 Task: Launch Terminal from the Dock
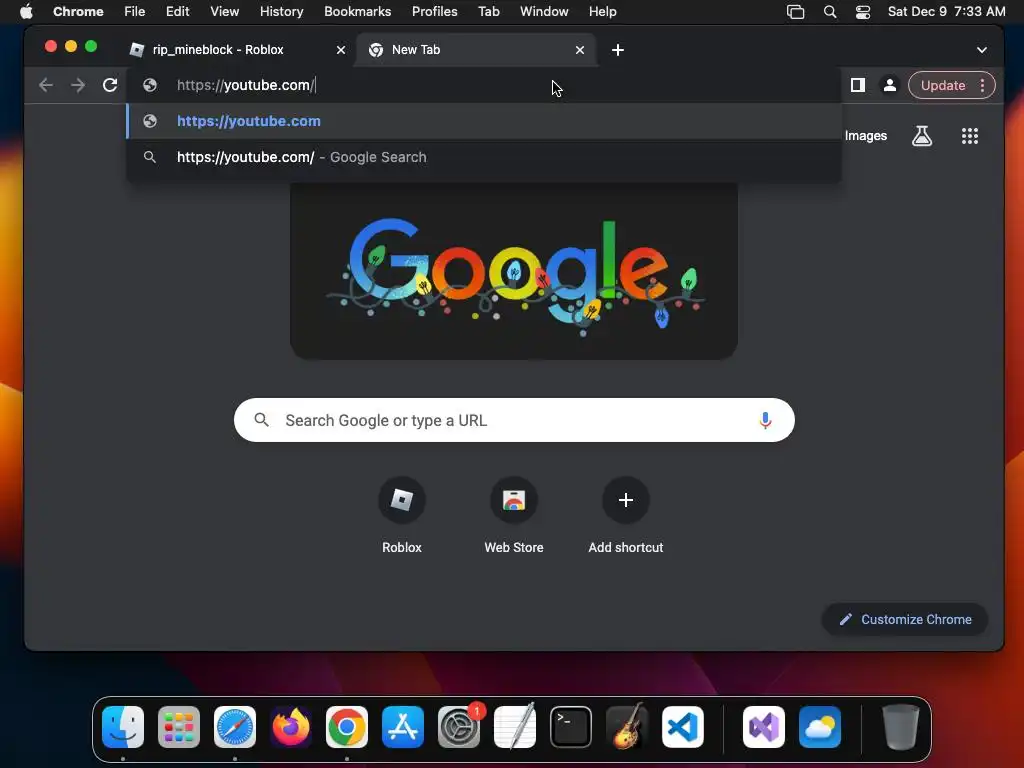tap(571, 727)
